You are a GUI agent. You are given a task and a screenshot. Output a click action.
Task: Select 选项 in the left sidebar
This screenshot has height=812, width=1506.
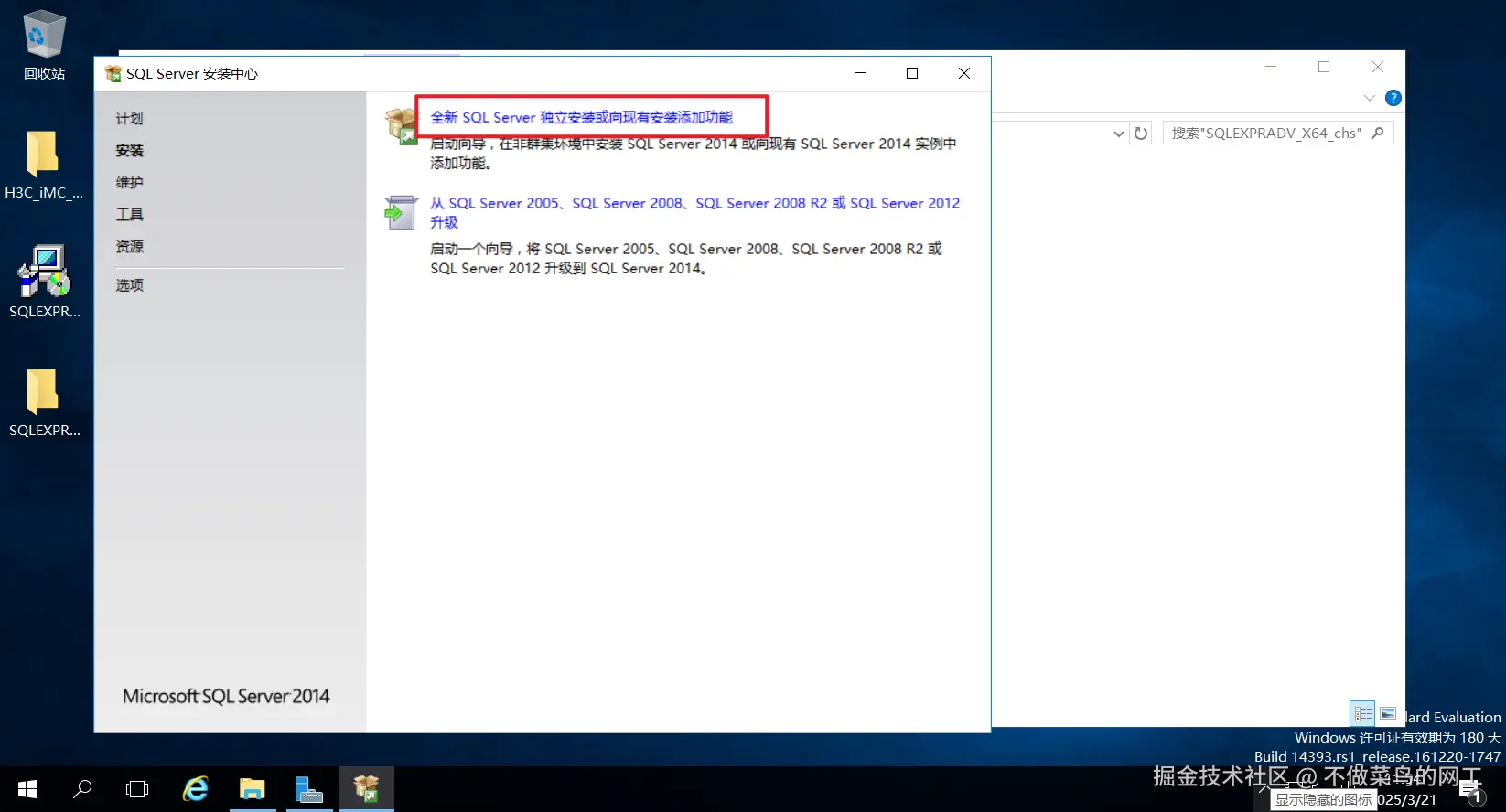click(x=129, y=284)
